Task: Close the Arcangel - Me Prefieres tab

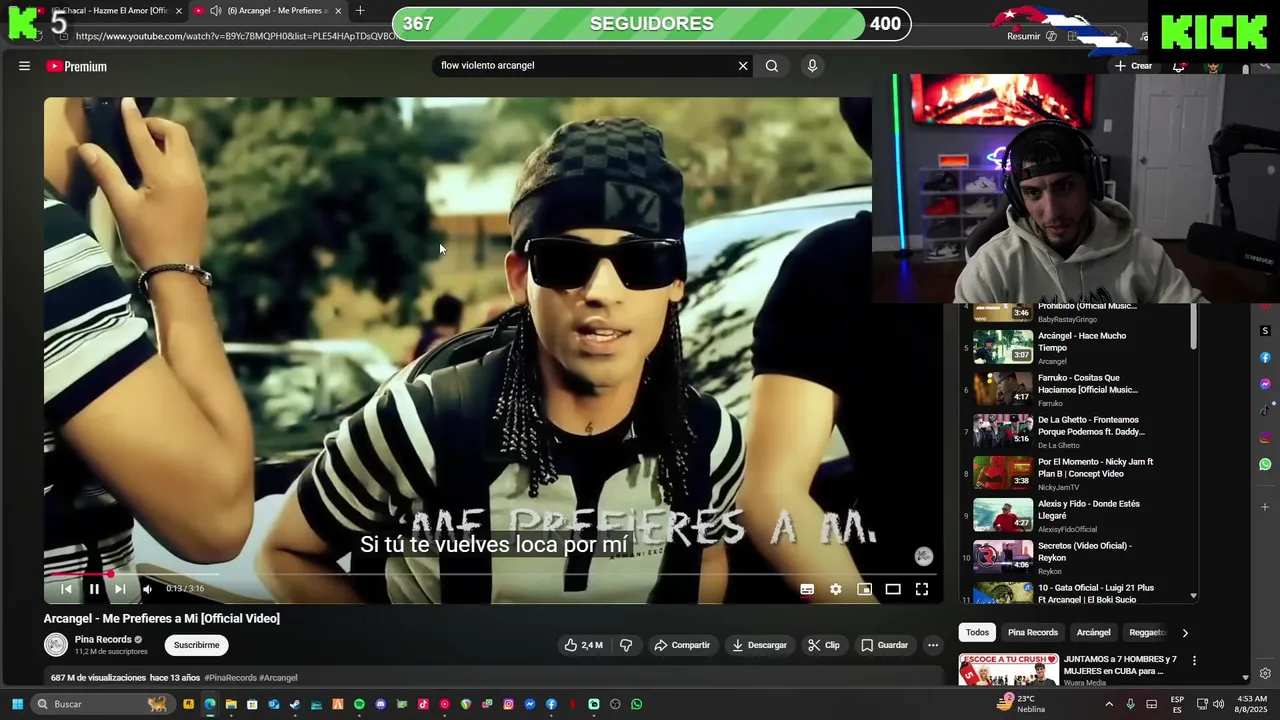Action: [338, 11]
